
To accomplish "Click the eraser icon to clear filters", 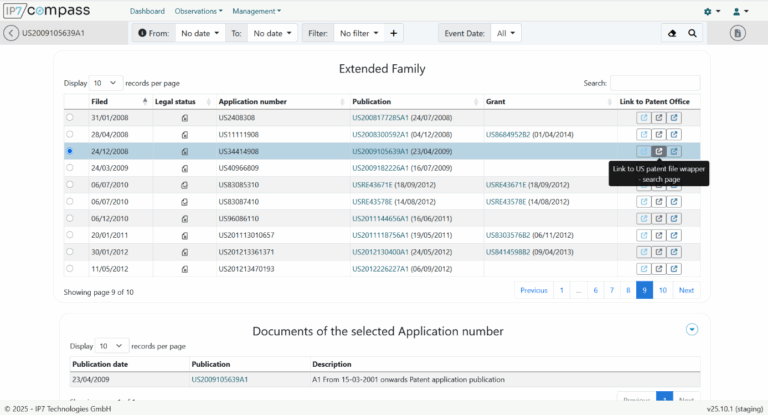I will 671,33.
